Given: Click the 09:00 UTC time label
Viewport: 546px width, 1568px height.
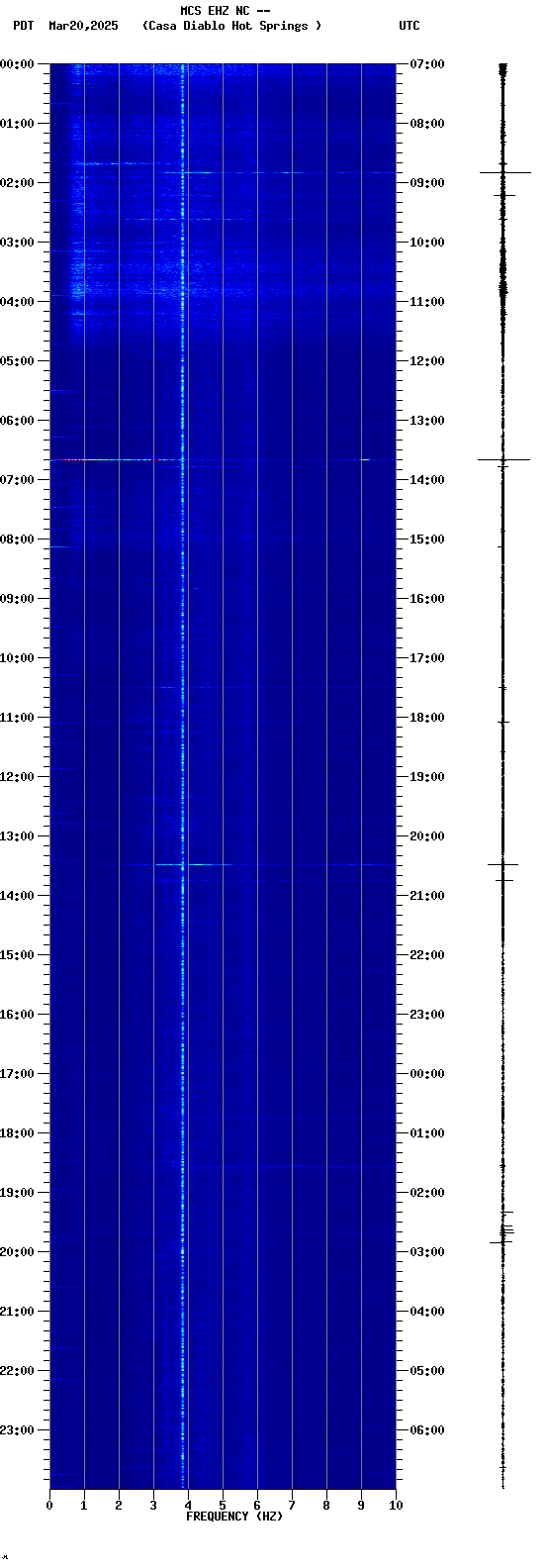Looking at the screenshot, I should click(426, 182).
